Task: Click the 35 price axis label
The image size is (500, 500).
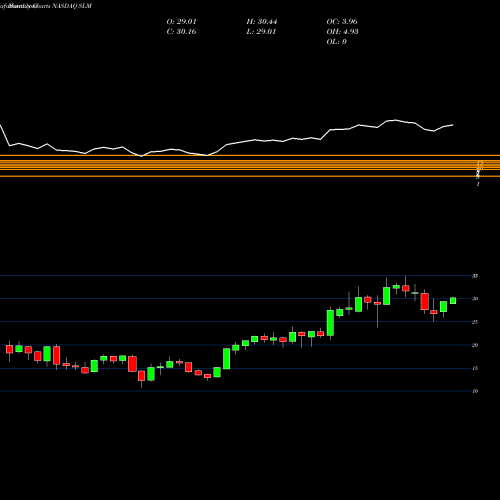Action: point(475,276)
